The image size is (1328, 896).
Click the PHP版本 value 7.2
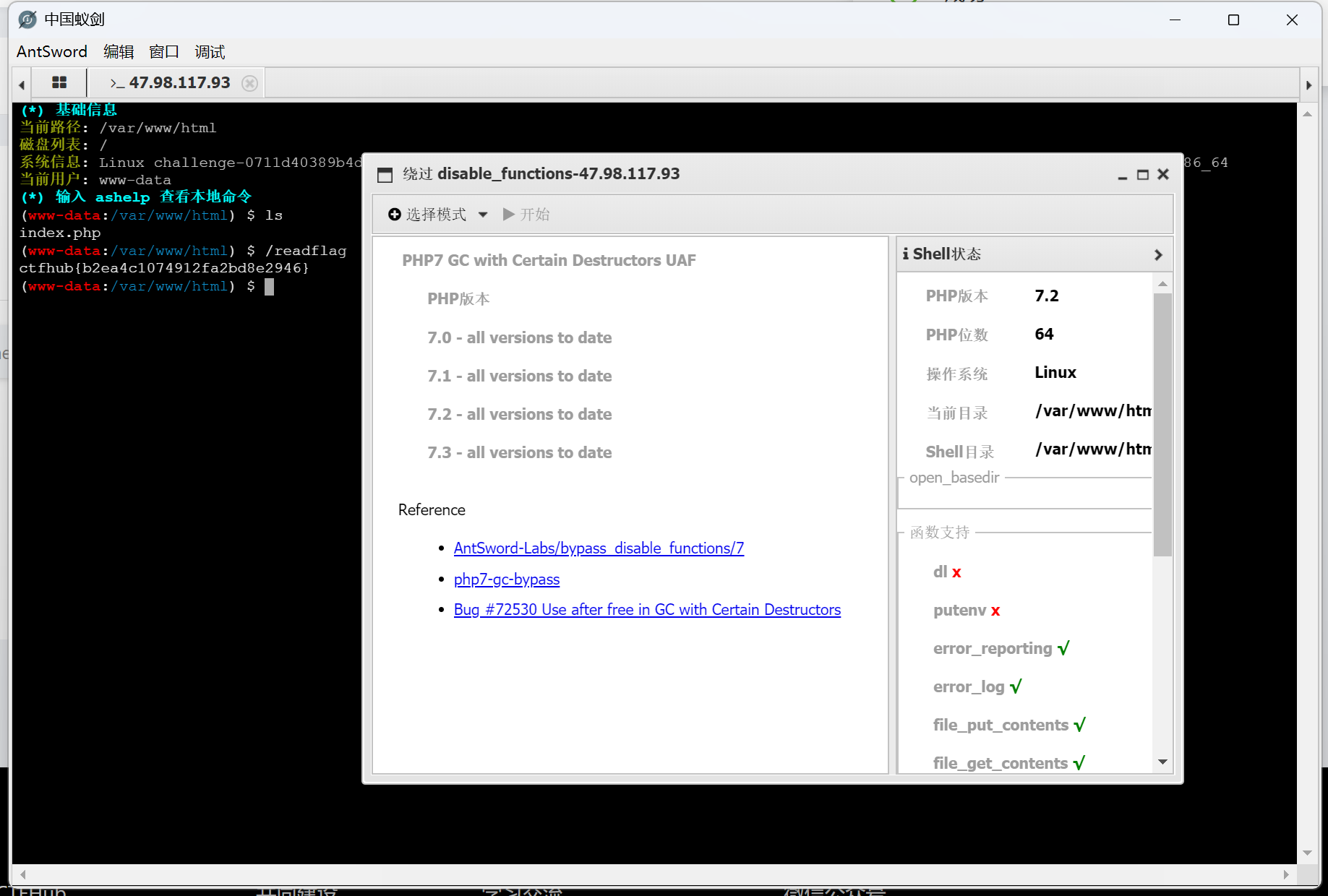[1046, 296]
